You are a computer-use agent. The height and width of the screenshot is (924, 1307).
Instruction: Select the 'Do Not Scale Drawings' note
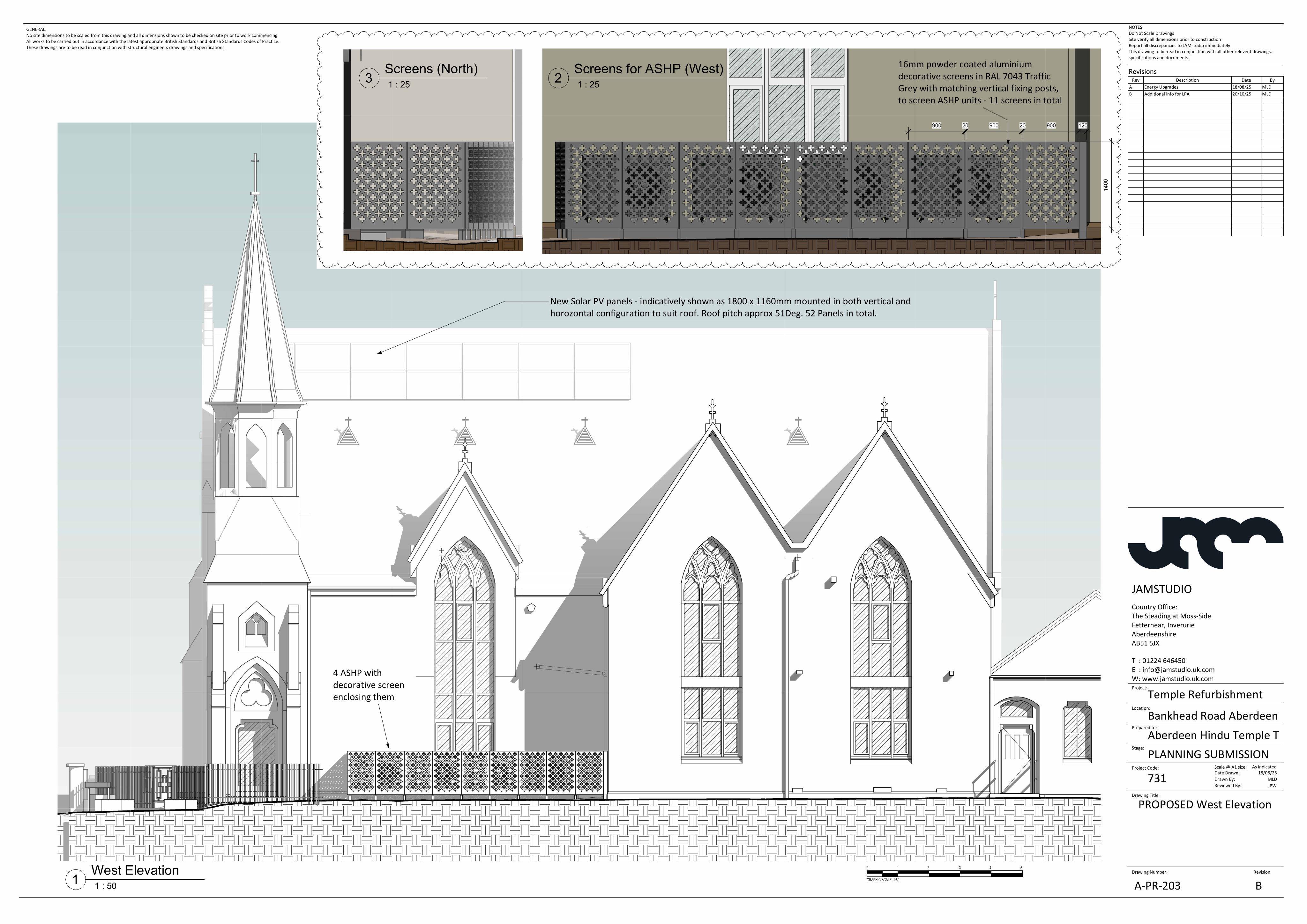(x=1151, y=33)
